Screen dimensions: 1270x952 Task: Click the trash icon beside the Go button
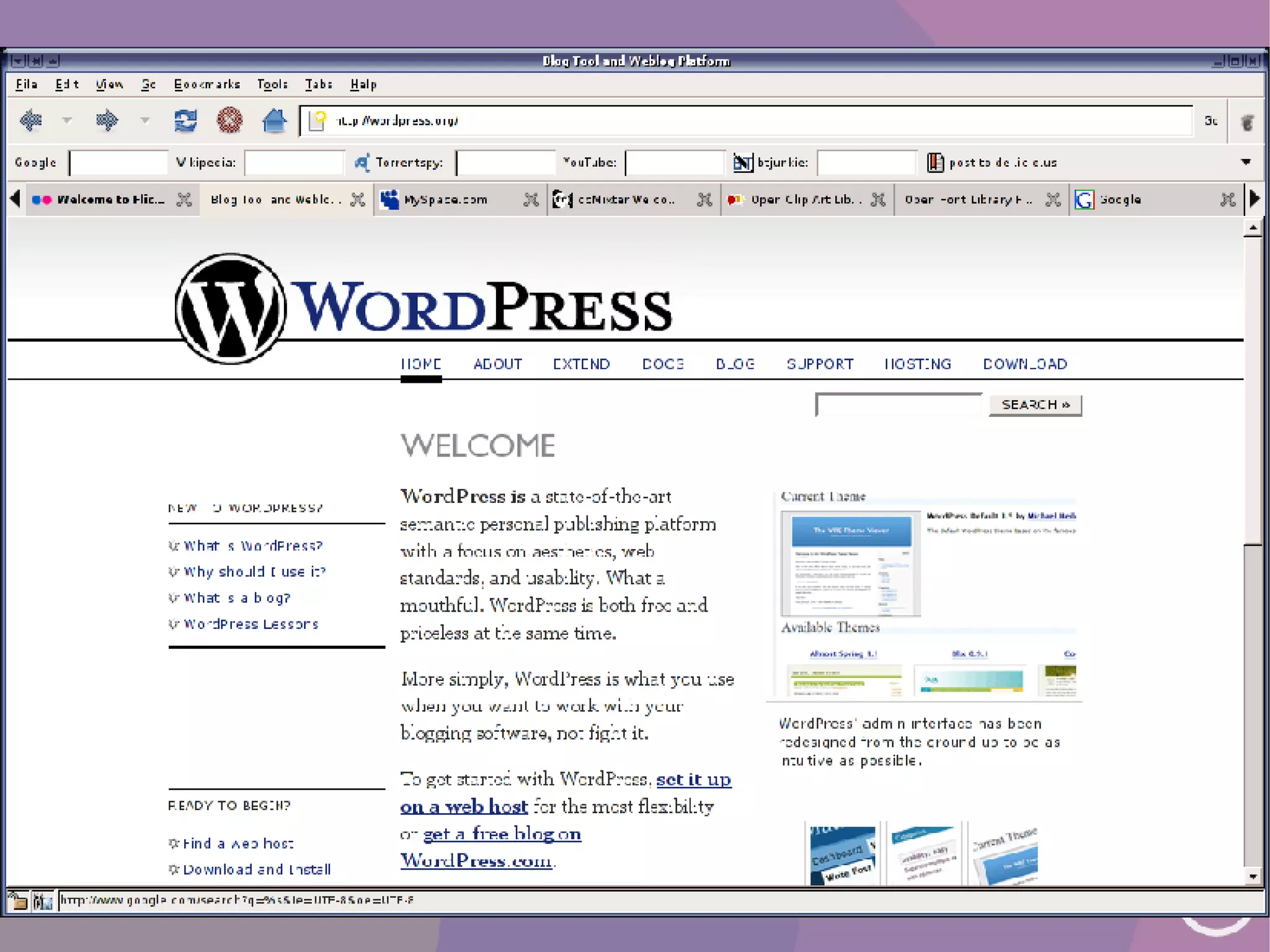pos(1247,122)
